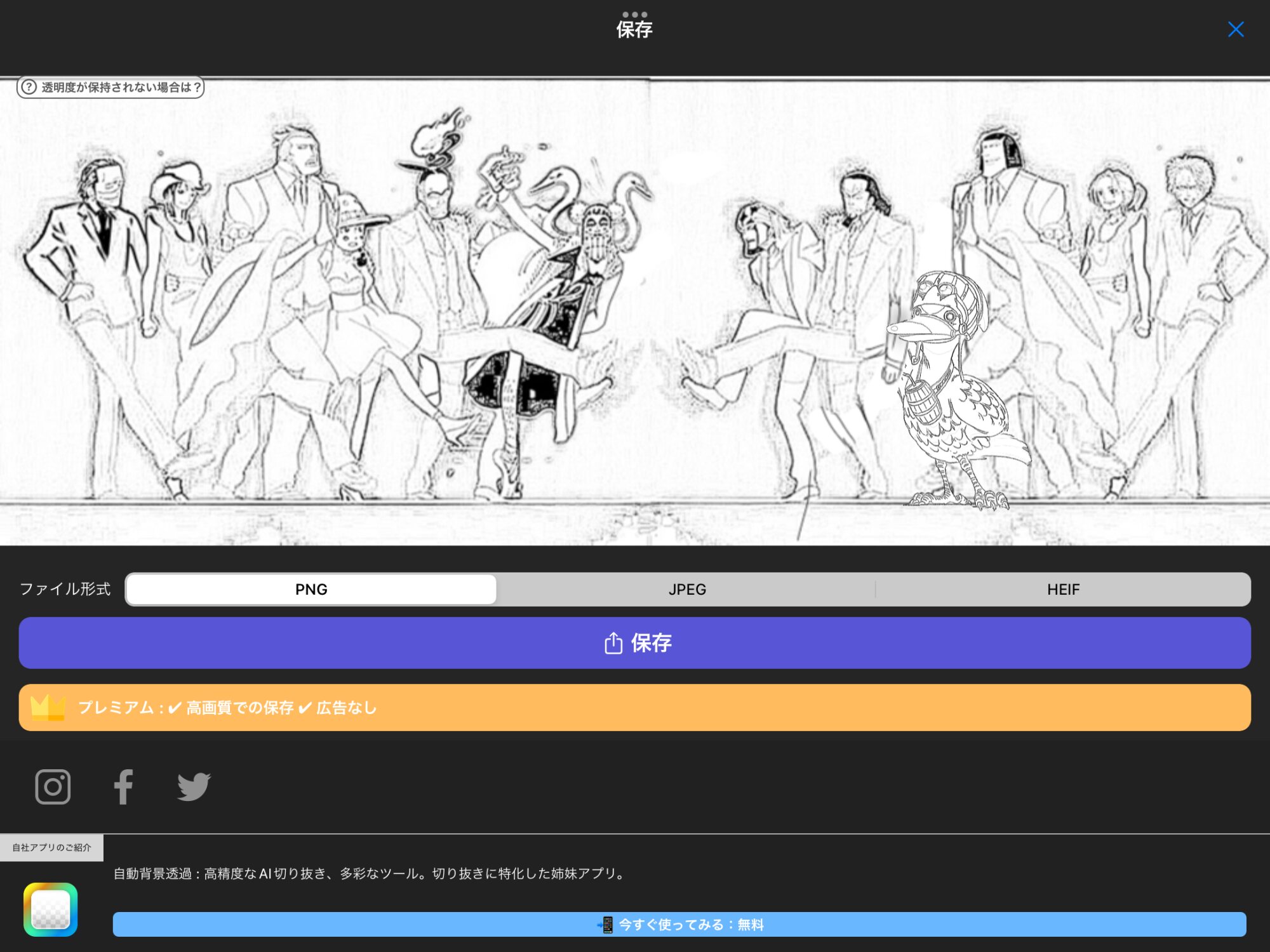
Task: Tap the three-dot handle above title
Action: 634,14
